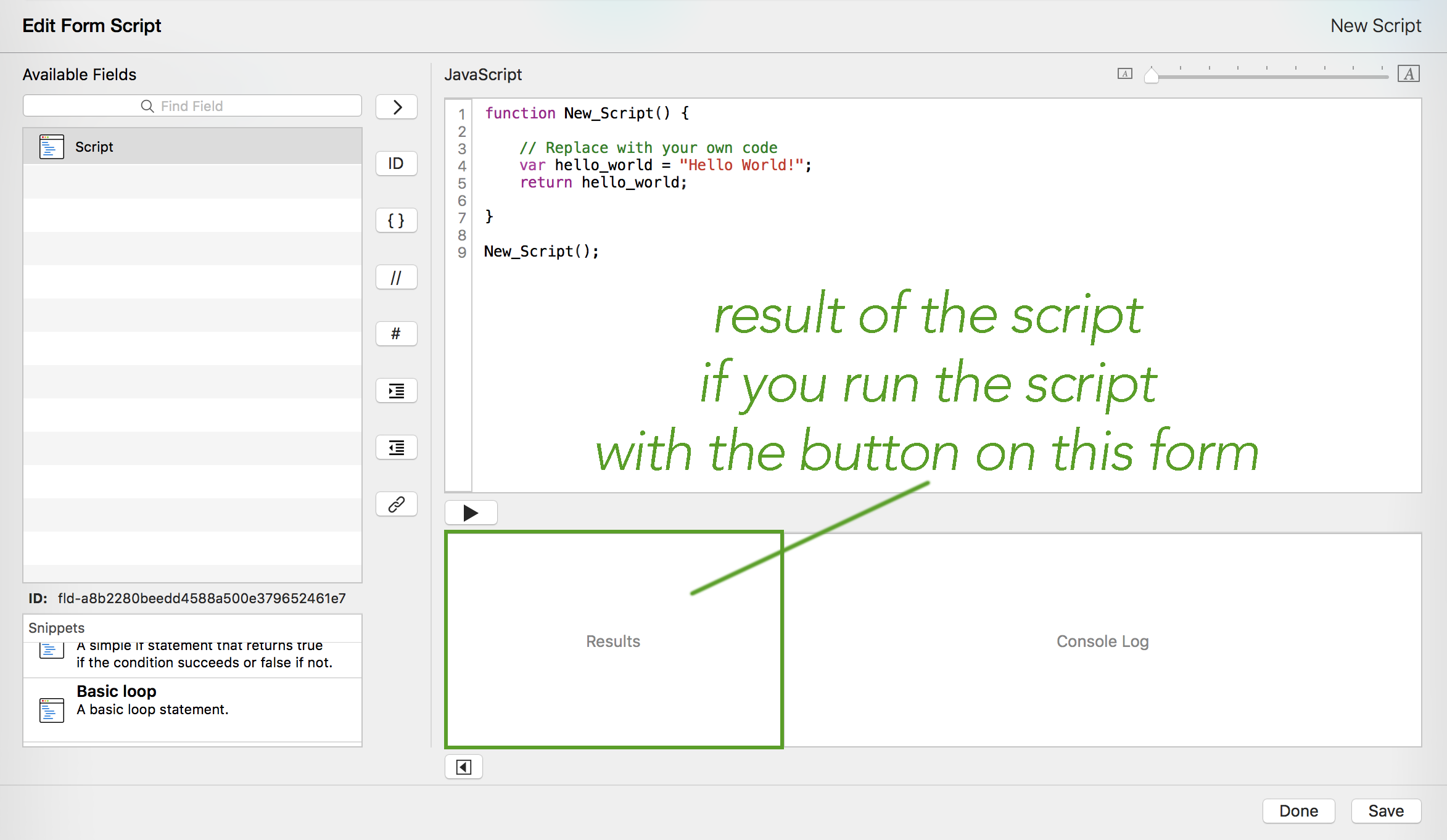Collapse the results panel with the left-arrow toggle

(464, 767)
